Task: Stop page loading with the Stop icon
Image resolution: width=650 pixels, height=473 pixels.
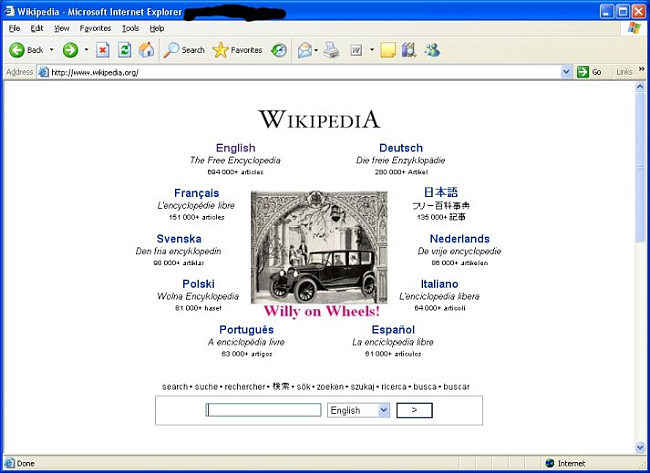Action: (103, 50)
